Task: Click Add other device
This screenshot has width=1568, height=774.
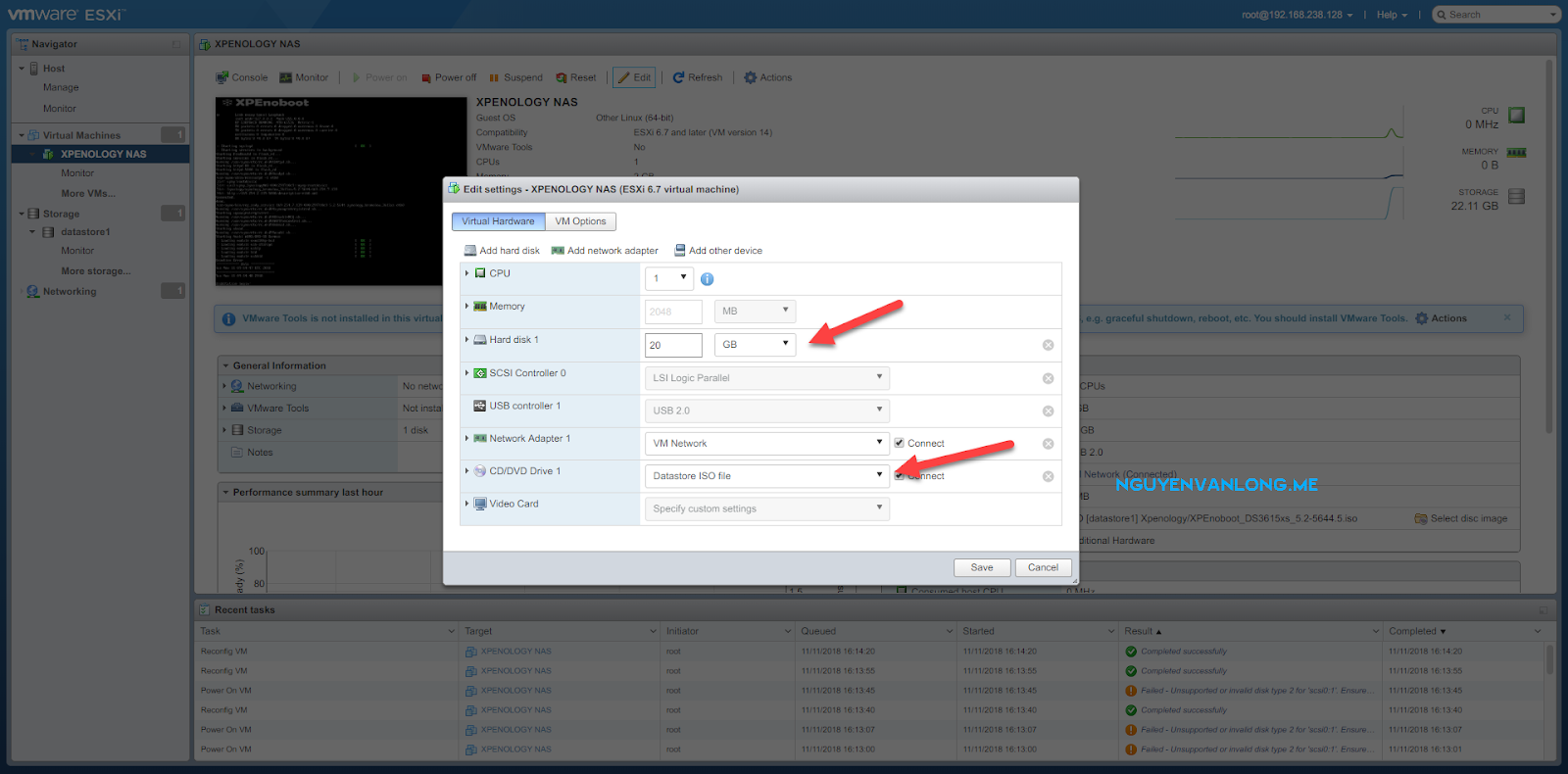Action: click(x=718, y=251)
